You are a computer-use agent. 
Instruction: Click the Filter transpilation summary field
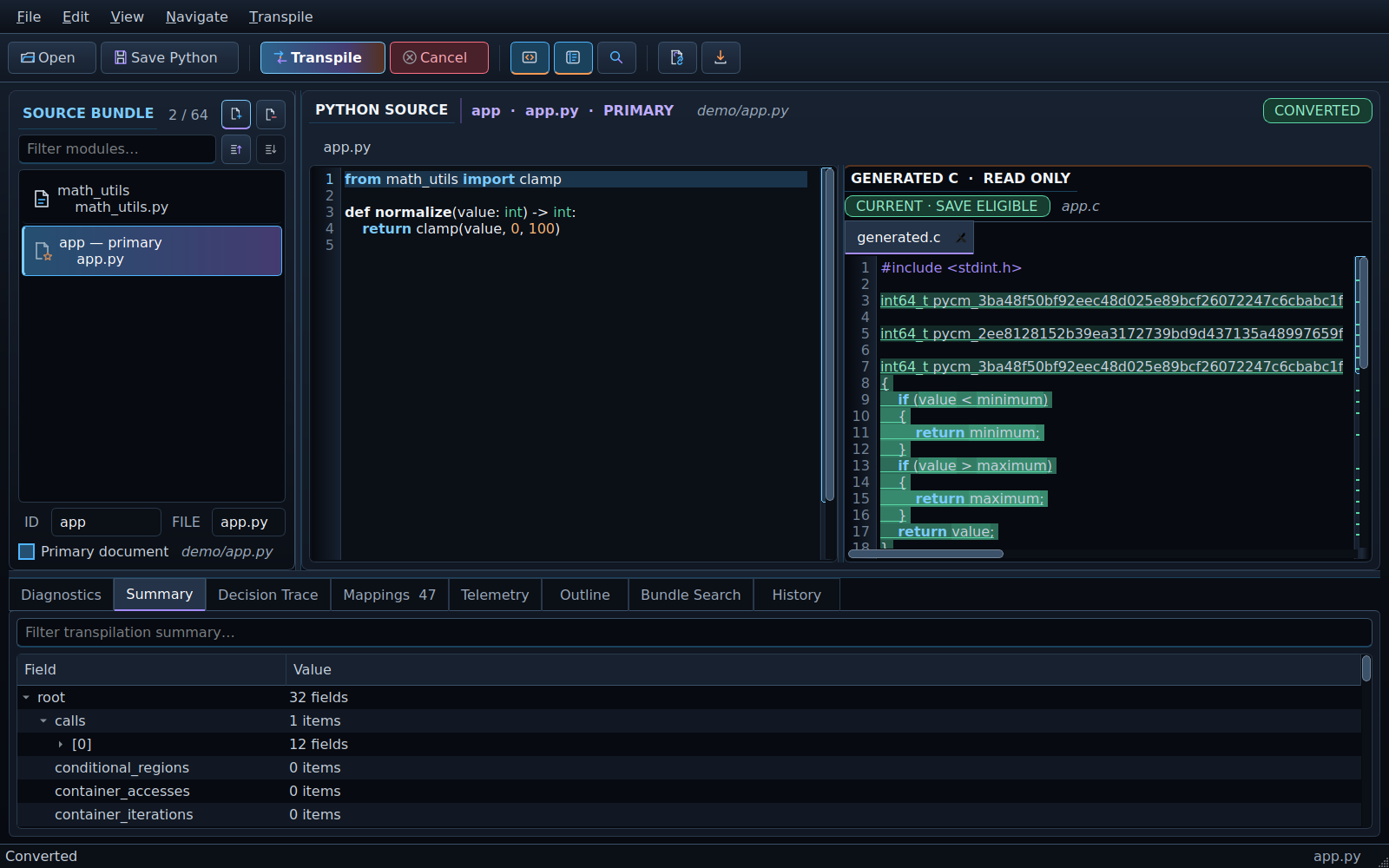click(694, 632)
